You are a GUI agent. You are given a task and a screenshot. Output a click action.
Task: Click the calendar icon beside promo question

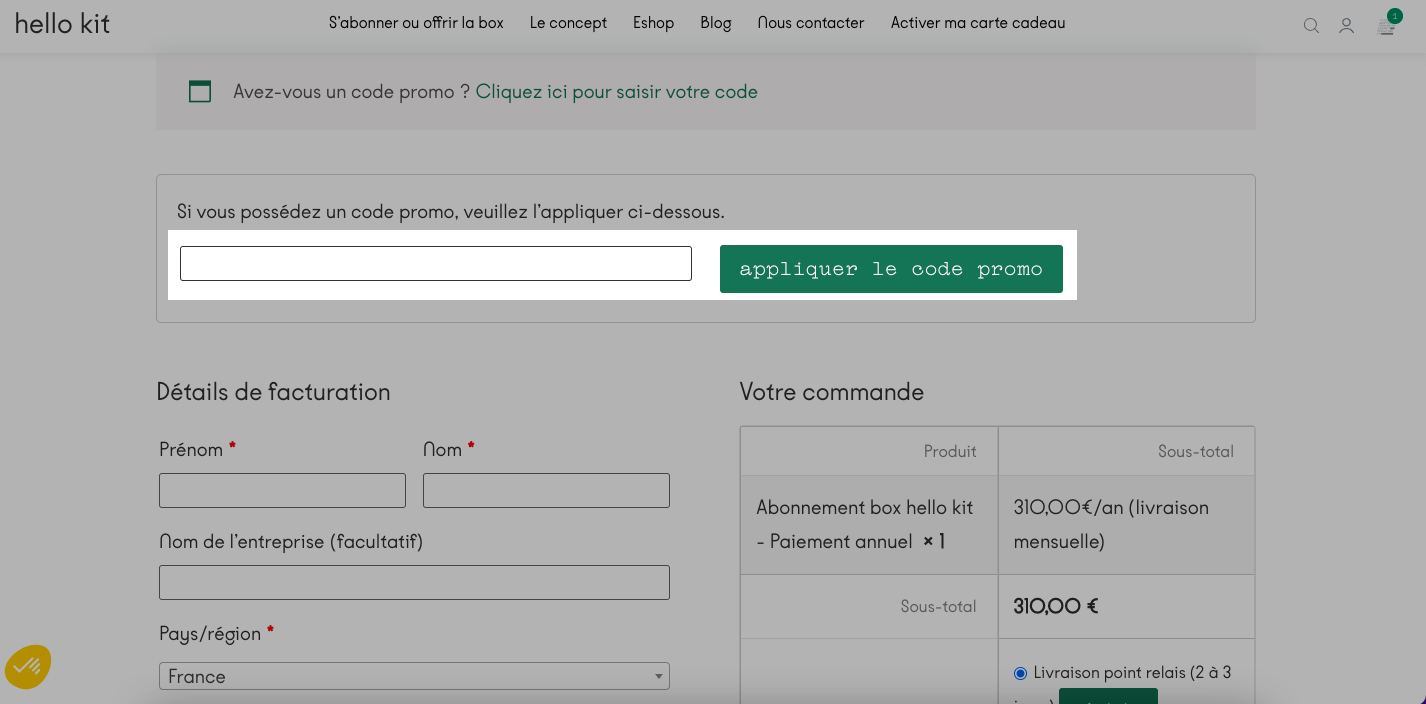click(200, 91)
